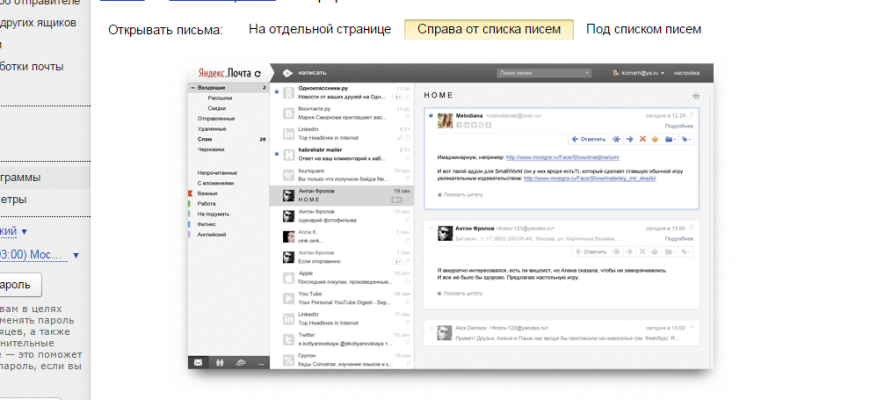Expand the 'Поиск писем' search dropdown
The height and width of the screenshot is (400, 870).
588,73
